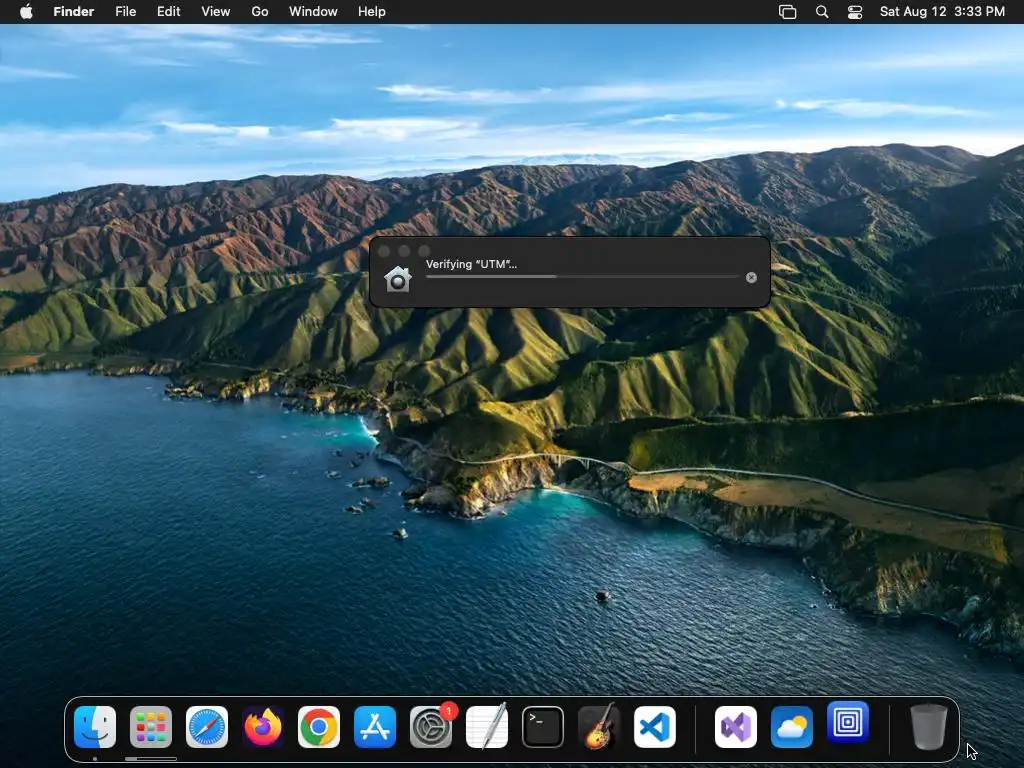Click the Verifying "UTM" text
The image size is (1024, 768).
[x=471, y=264]
